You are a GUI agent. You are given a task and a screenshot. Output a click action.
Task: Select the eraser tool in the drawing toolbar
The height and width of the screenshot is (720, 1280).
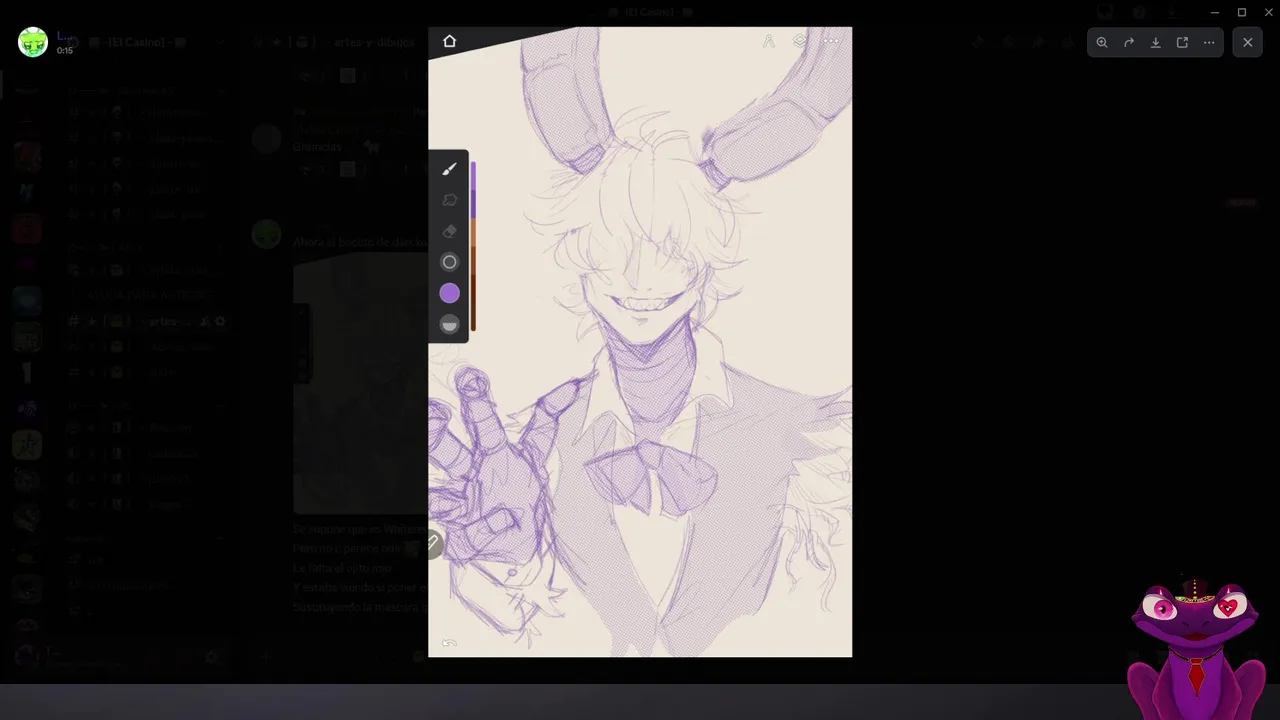449,231
